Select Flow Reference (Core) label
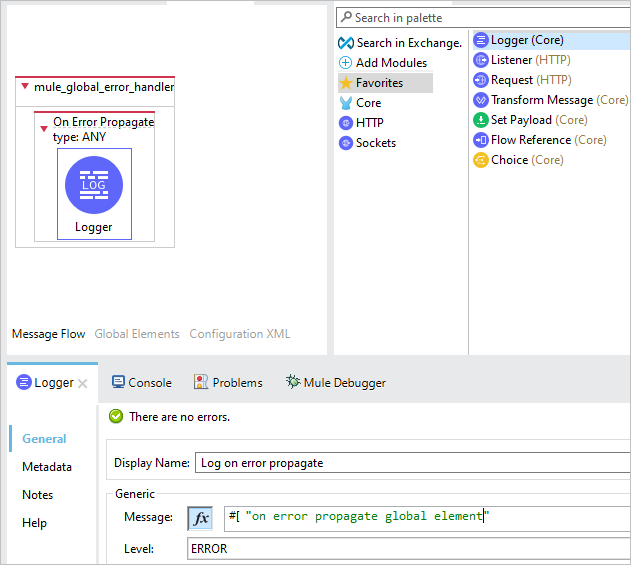The height and width of the screenshot is (565, 631). coord(549,140)
